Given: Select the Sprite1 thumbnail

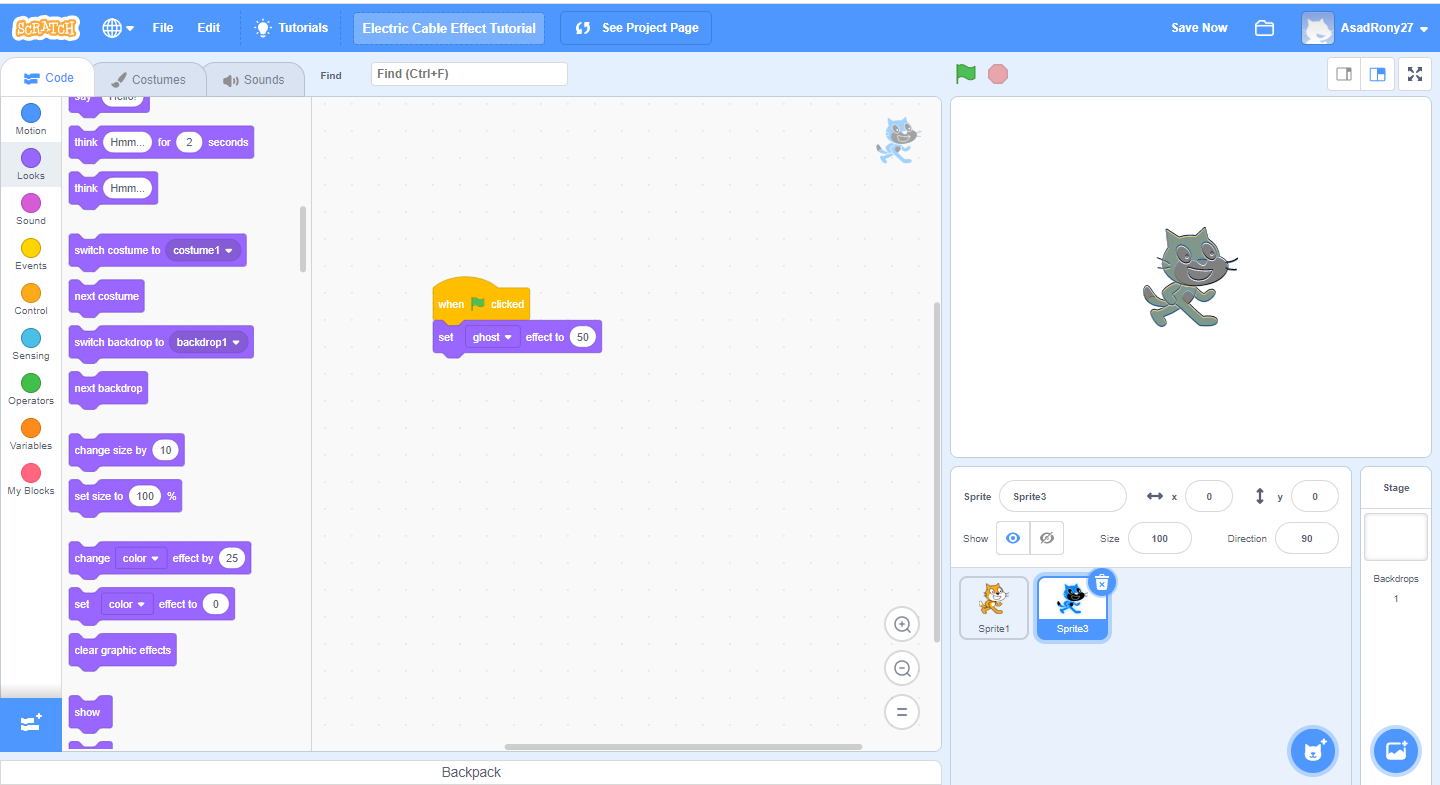Looking at the screenshot, I should coord(993,606).
